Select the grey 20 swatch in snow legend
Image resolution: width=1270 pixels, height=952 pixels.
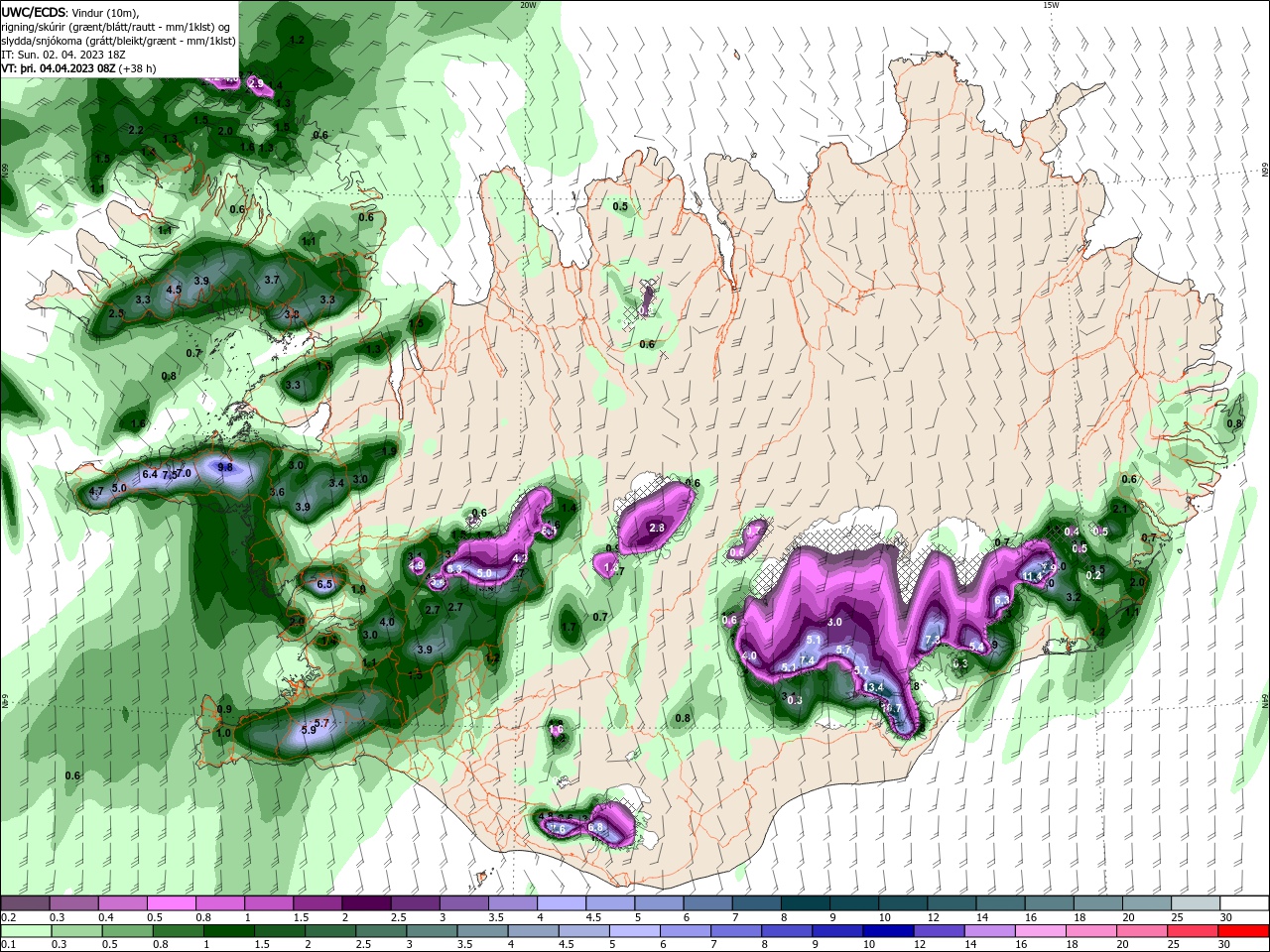pyautogui.click(x=1147, y=903)
